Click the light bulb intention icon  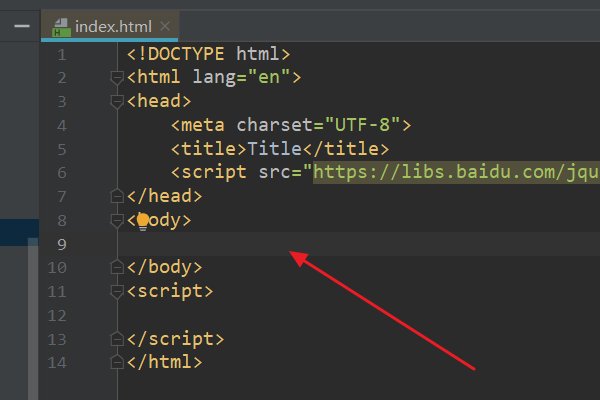[143, 221]
